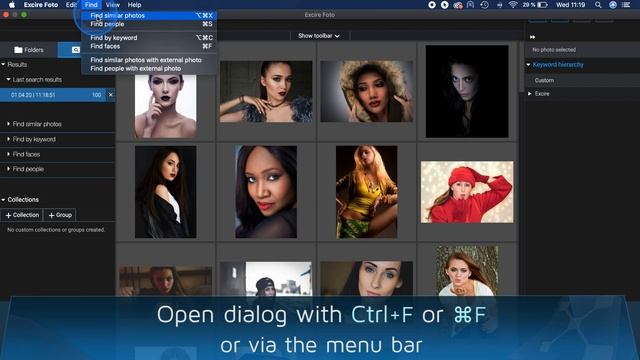Choose Find similar photos with external photo
This screenshot has width=640, height=360.
(x=149, y=60)
